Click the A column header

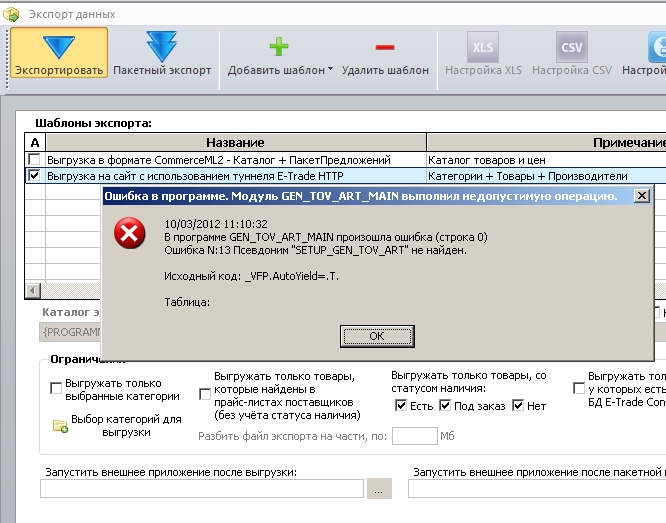point(35,142)
